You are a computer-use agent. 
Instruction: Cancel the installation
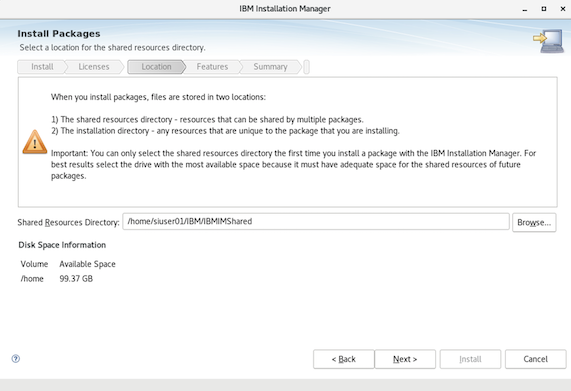[535, 359]
